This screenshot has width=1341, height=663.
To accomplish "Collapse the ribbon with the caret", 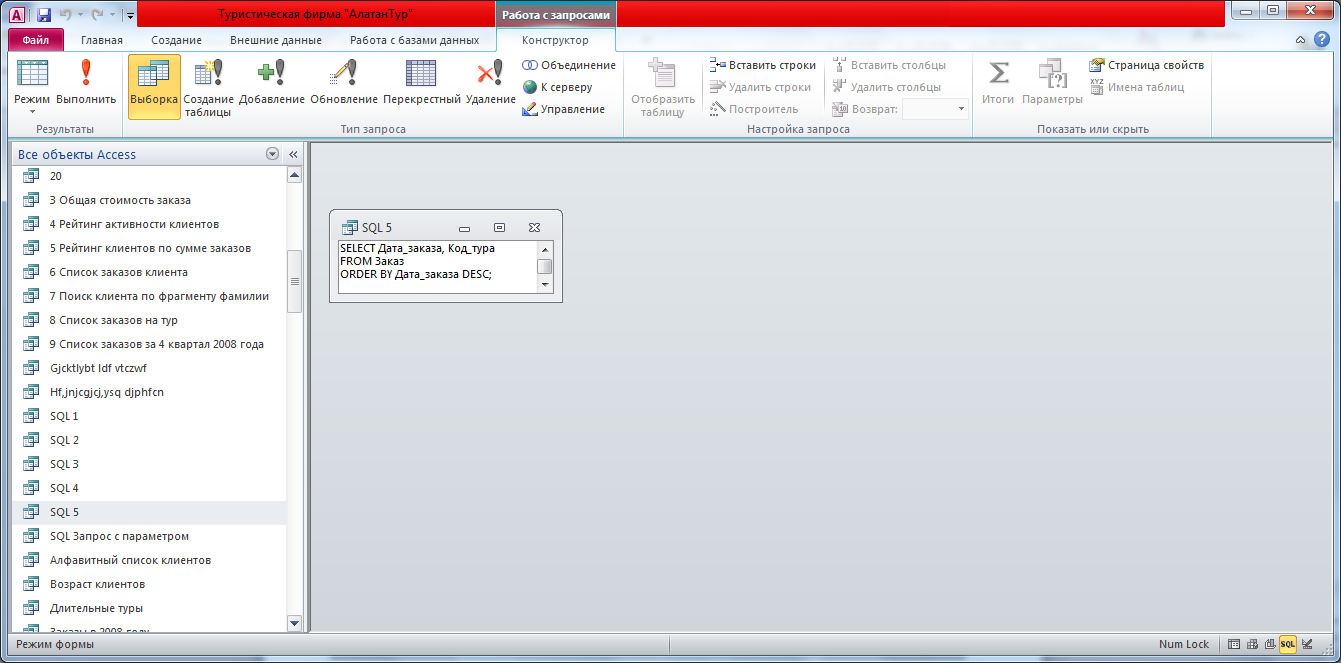I will [x=1300, y=40].
